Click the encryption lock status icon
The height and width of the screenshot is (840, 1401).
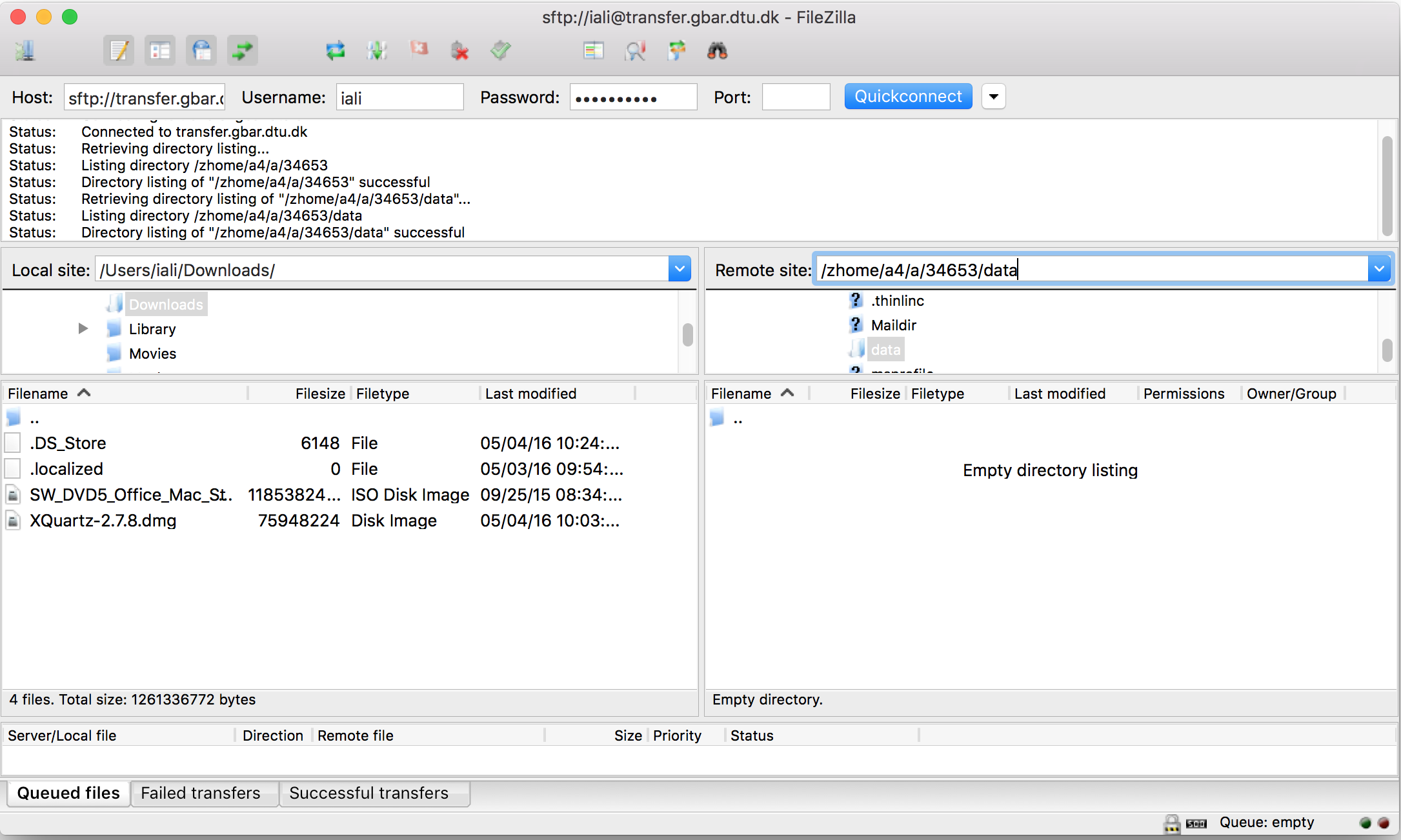pos(1171,823)
